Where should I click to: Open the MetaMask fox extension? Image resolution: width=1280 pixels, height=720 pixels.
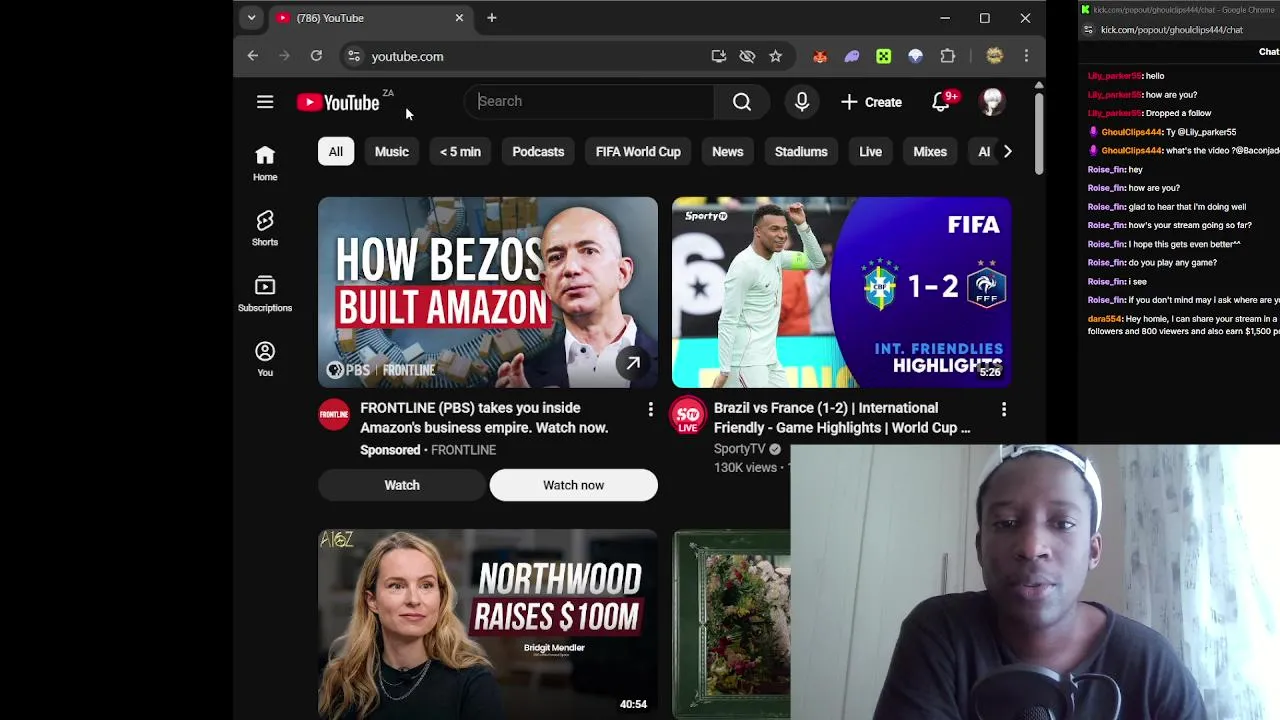[x=820, y=56]
